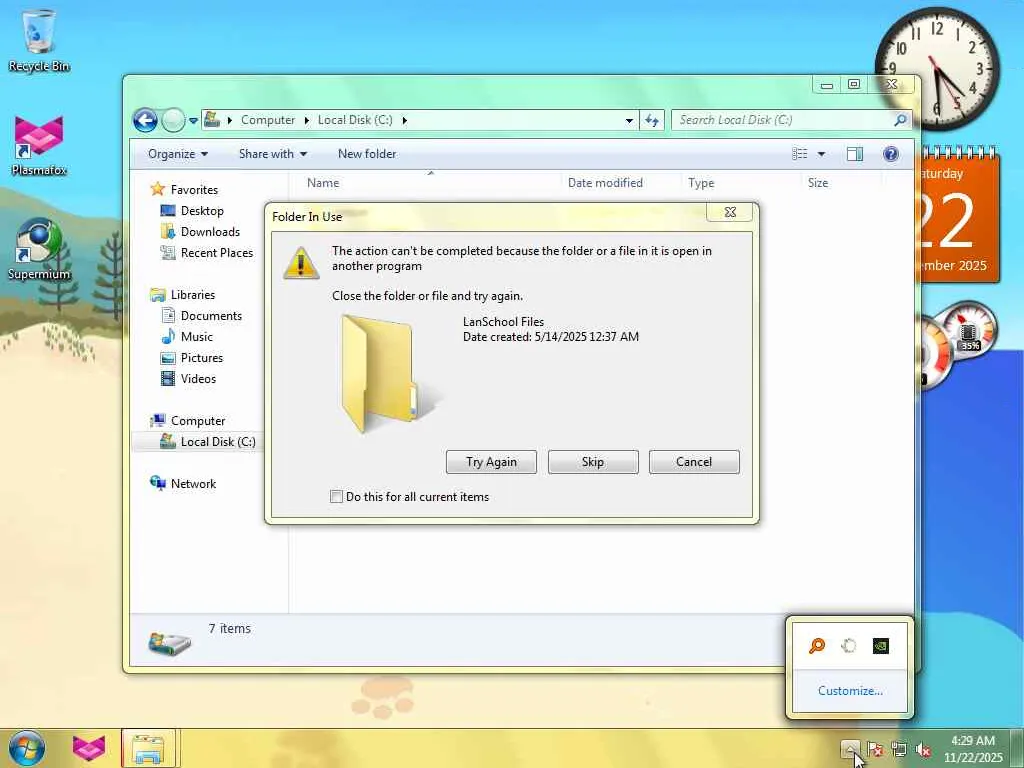This screenshot has width=1024, height=768.
Task: Select Local Disk (C:) in navigation pane
Action: pos(217,442)
